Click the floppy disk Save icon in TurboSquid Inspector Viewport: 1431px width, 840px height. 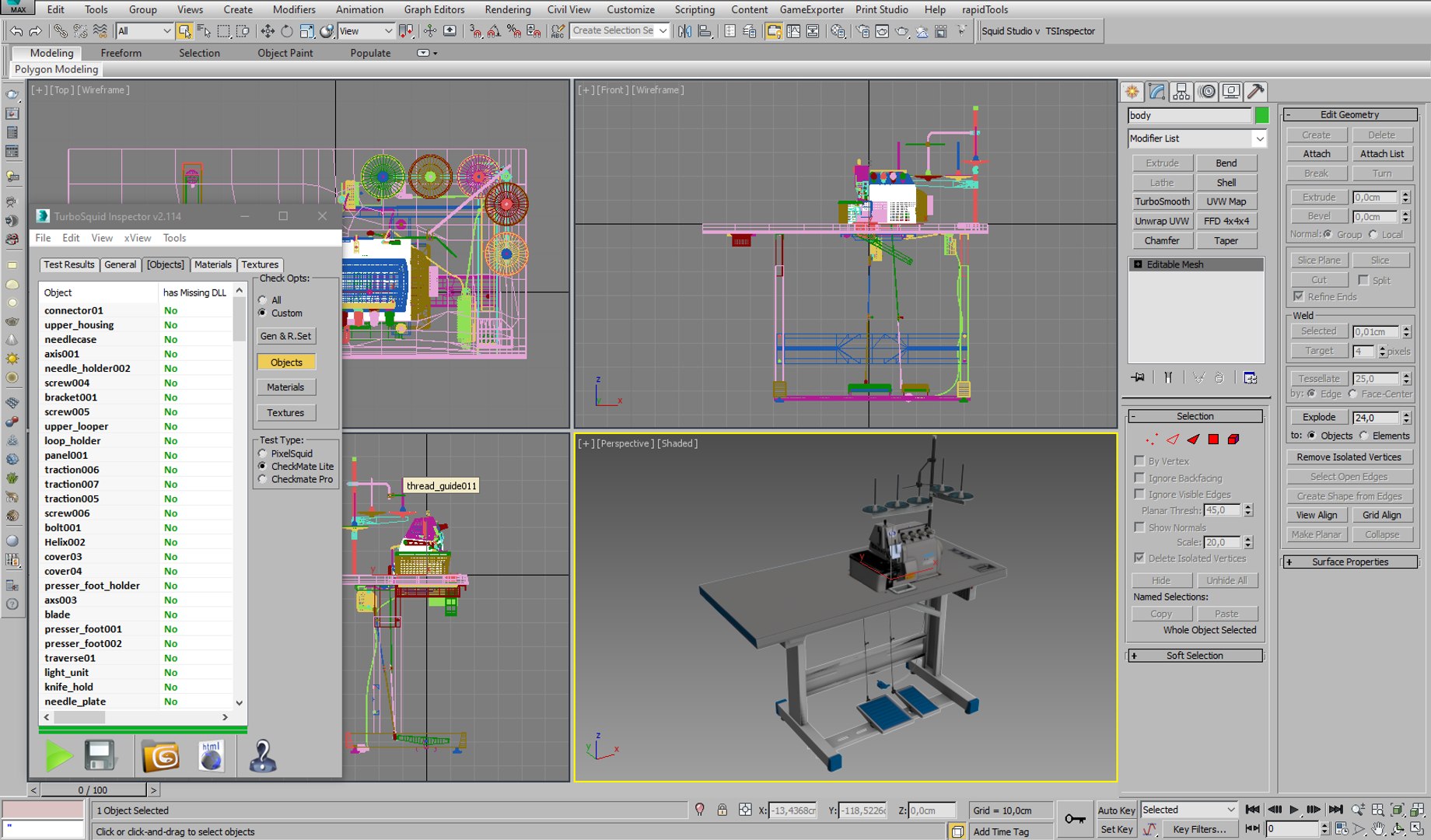100,756
